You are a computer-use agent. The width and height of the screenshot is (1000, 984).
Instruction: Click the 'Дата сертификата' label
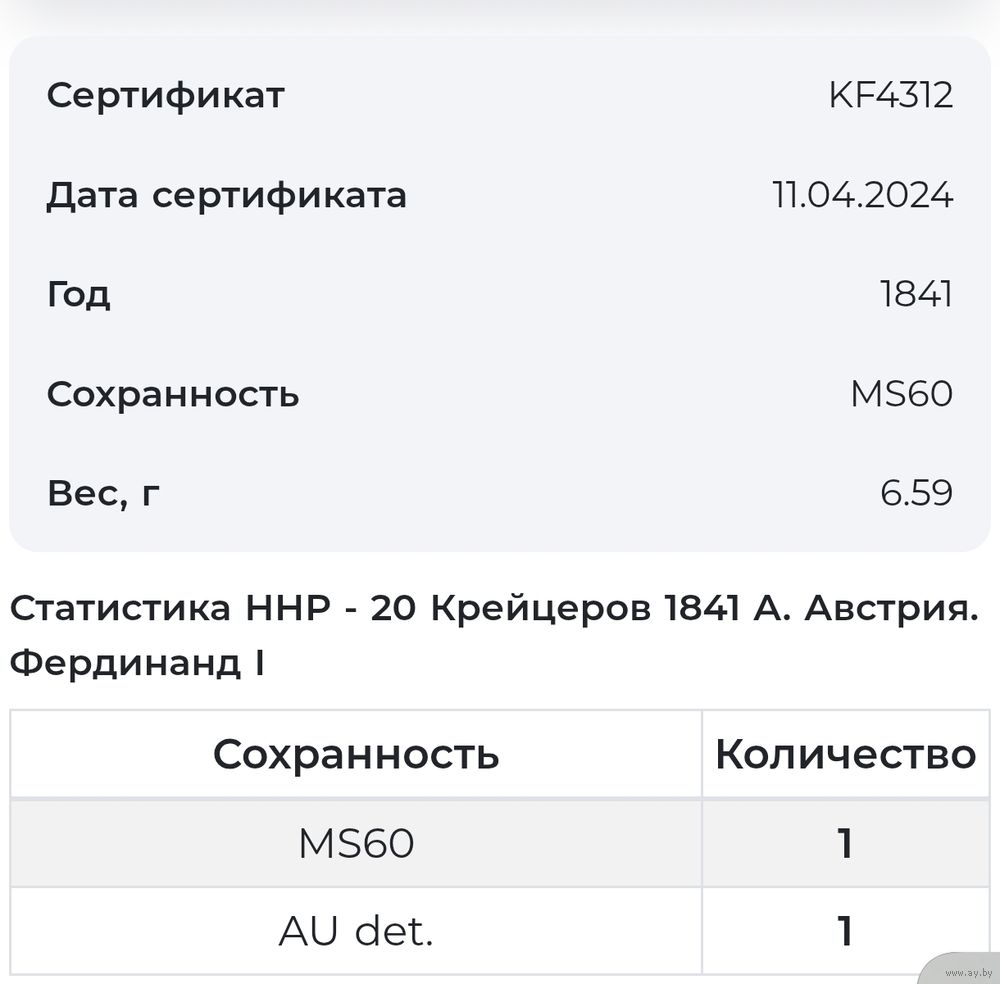(x=227, y=195)
